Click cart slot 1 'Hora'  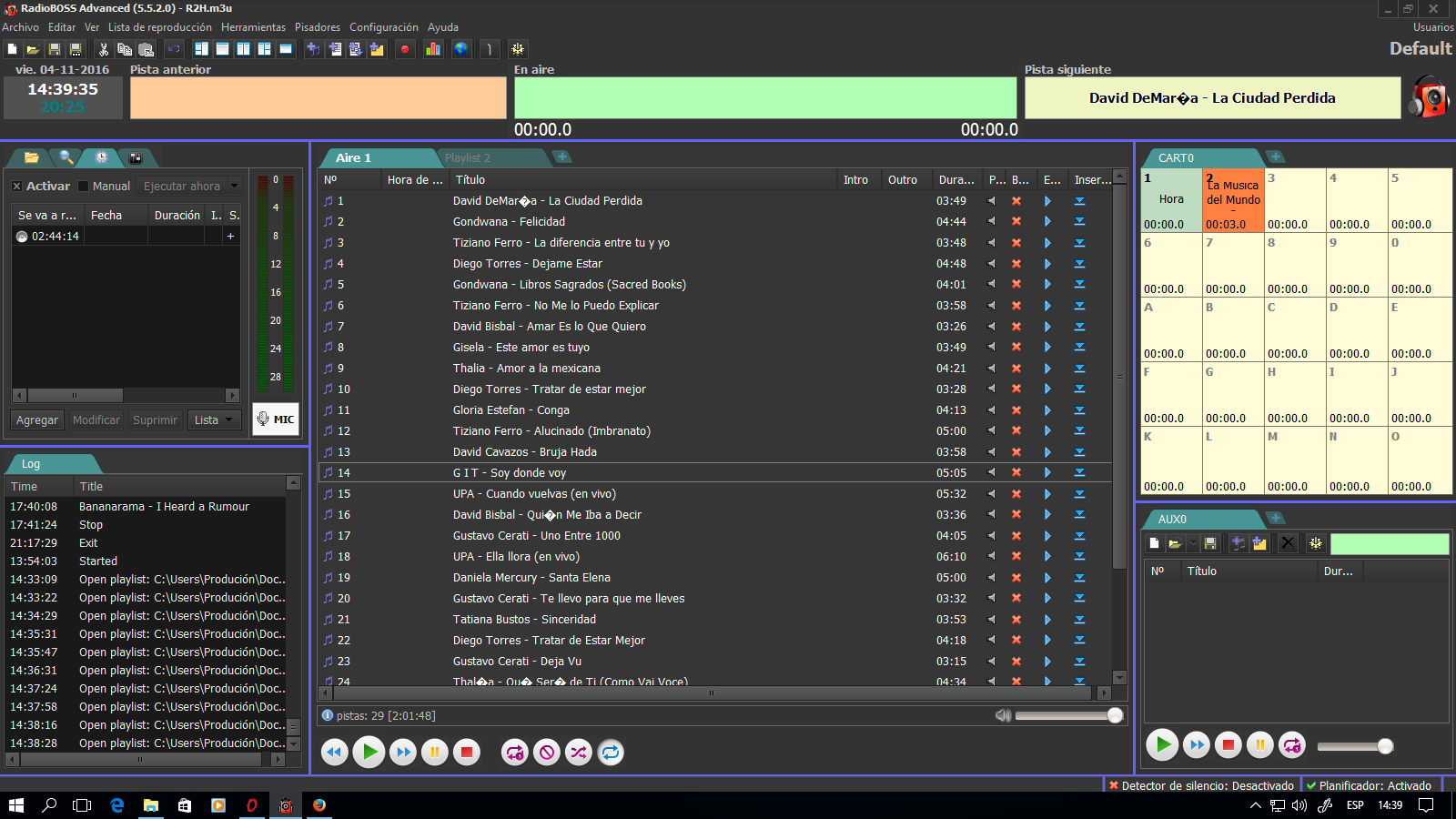pyautogui.click(x=1171, y=200)
